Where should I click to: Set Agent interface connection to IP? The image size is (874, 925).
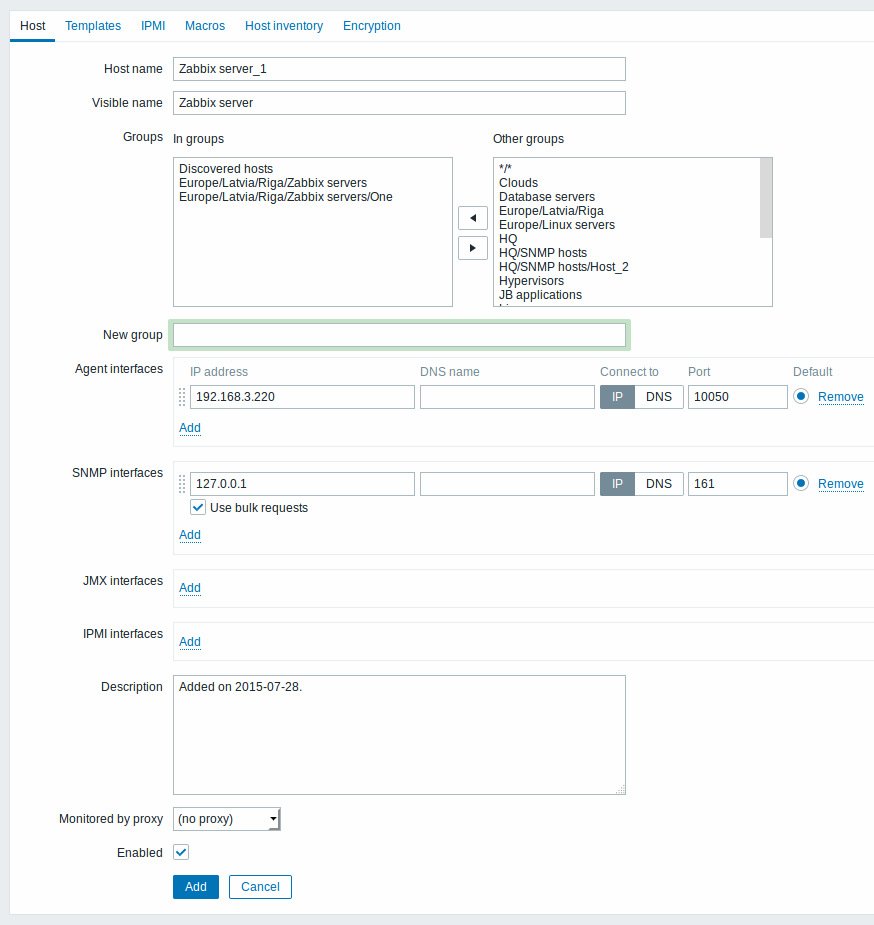pos(617,397)
